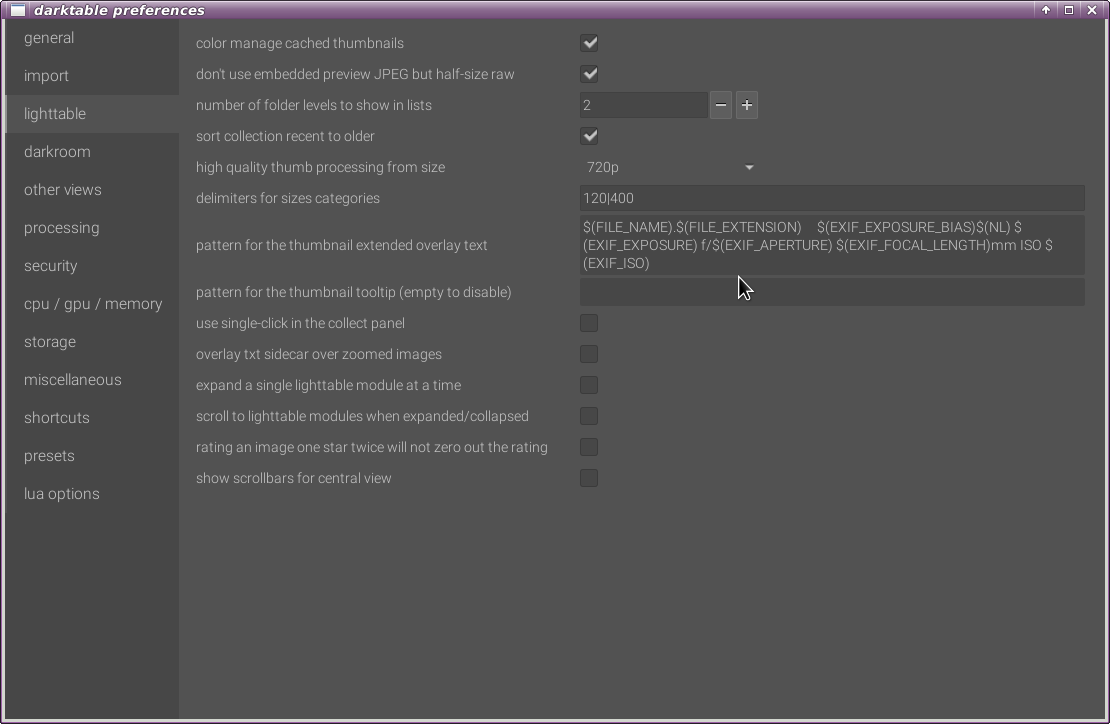Image resolution: width=1110 pixels, height=724 pixels.
Task: Enable show scrollbars for central view
Action: tap(589, 478)
